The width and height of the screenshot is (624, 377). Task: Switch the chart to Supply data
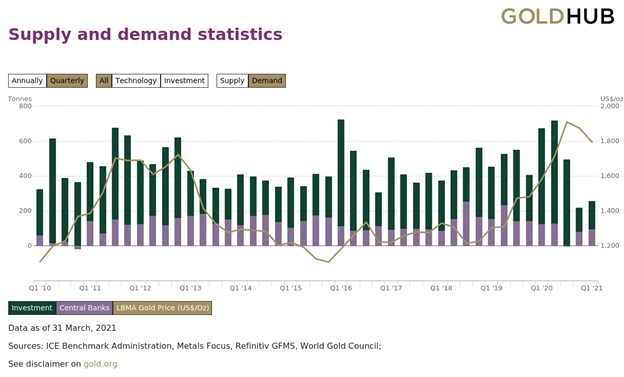pos(232,81)
